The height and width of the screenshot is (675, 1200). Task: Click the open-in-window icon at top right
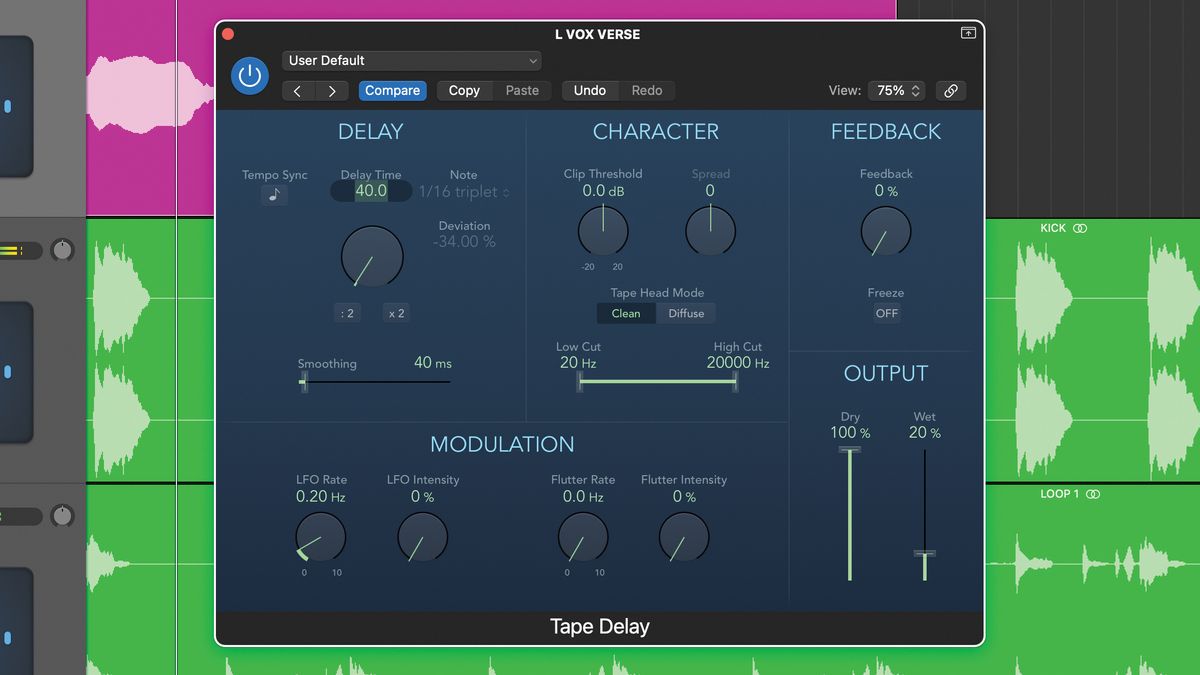coord(967,33)
